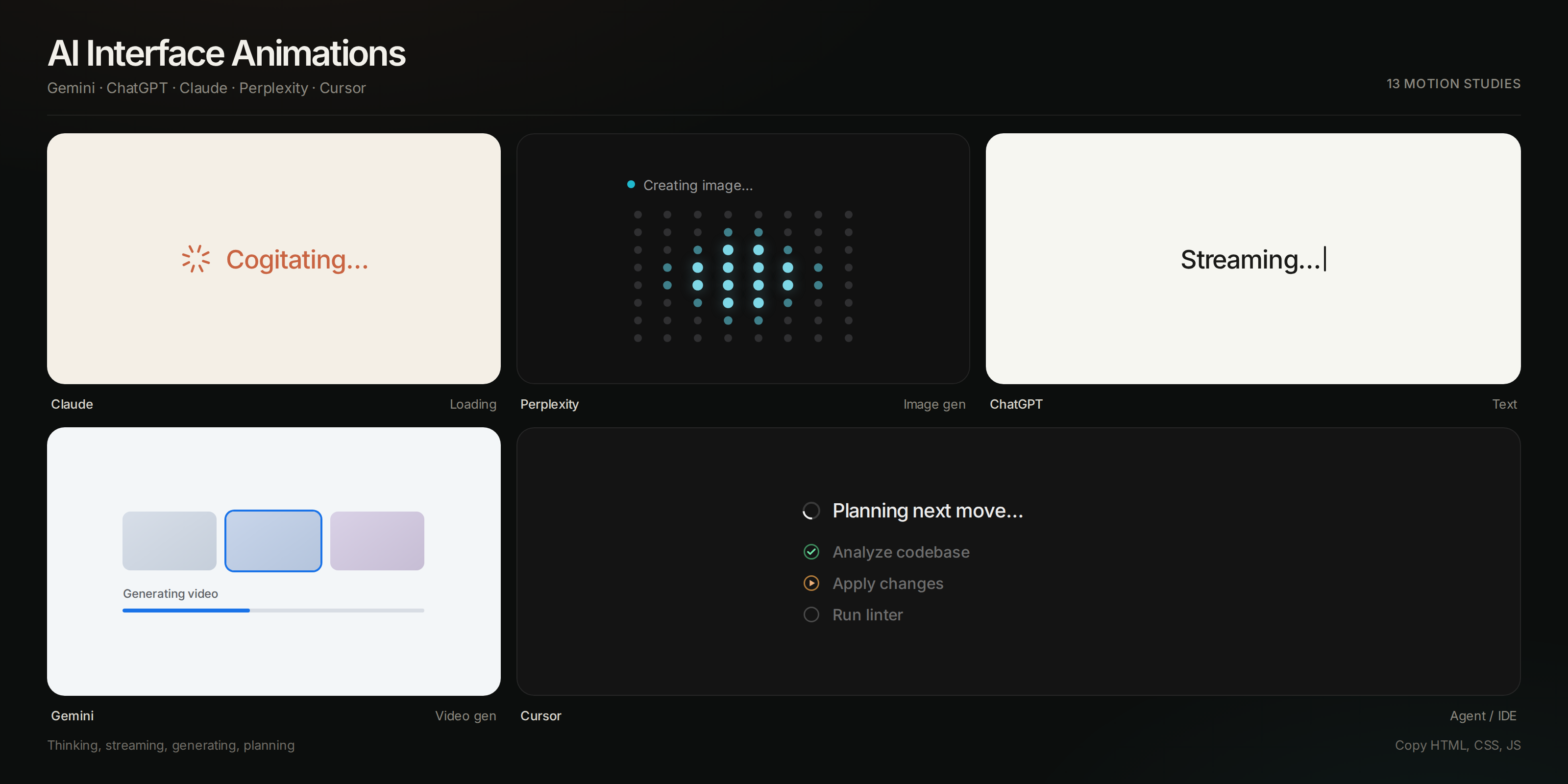
Task: Click the Generating video label
Action: 171,593
